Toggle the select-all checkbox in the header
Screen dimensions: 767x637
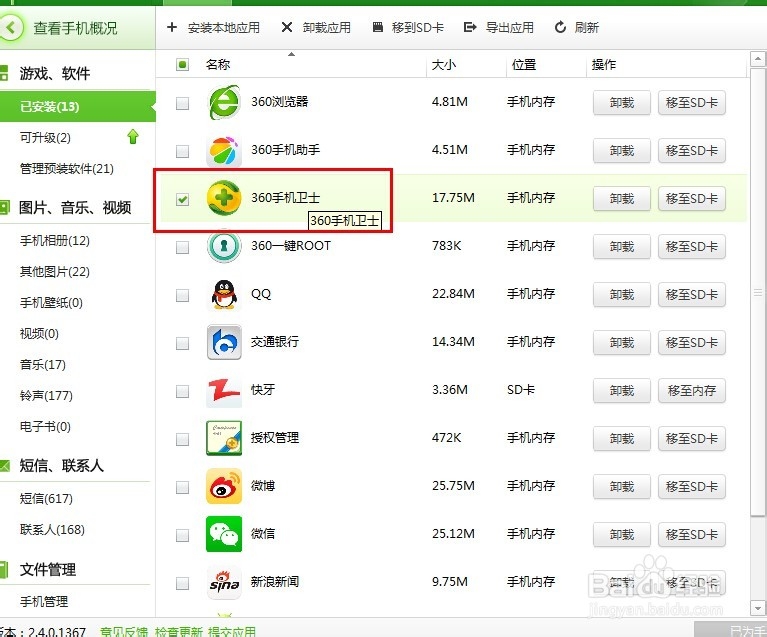[182, 64]
